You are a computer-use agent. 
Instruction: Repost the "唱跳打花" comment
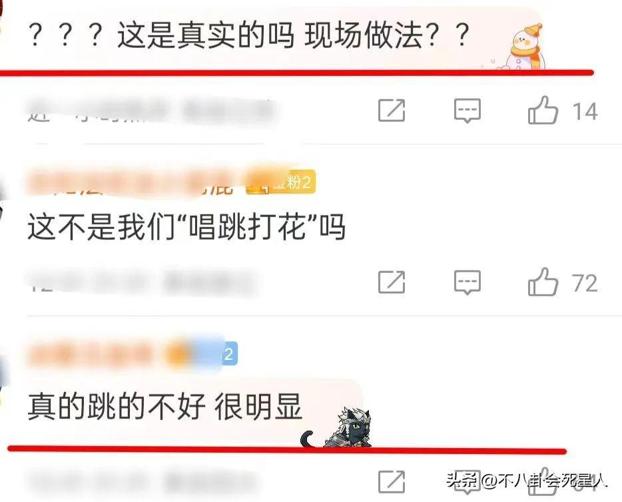392,282
